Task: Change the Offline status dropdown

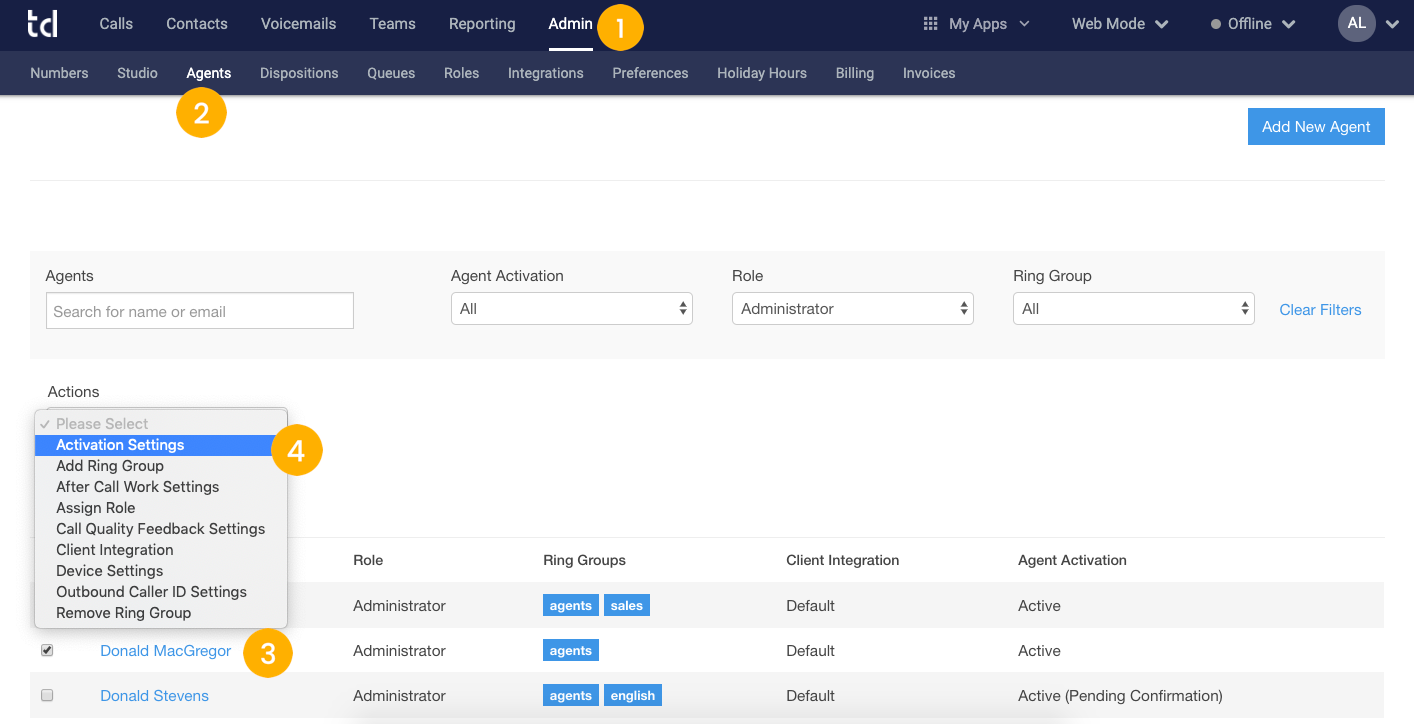Action: [1253, 24]
